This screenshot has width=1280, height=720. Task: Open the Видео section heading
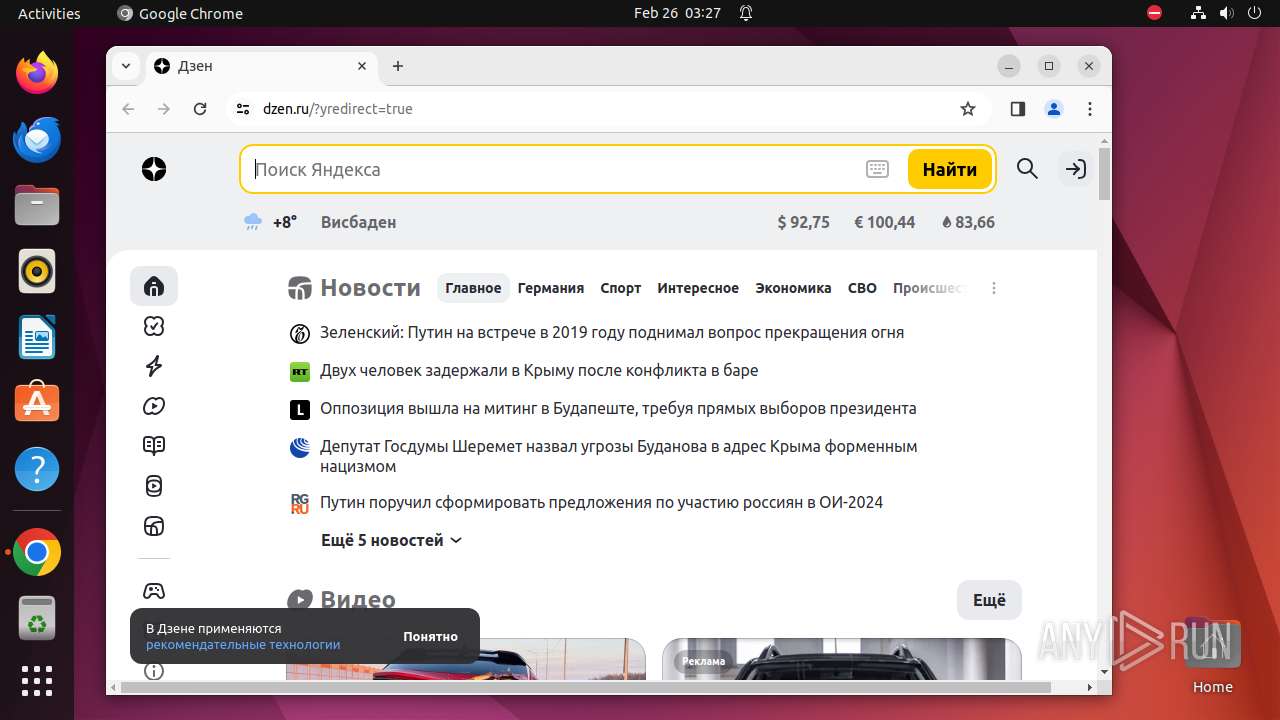click(x=342, y=600)
